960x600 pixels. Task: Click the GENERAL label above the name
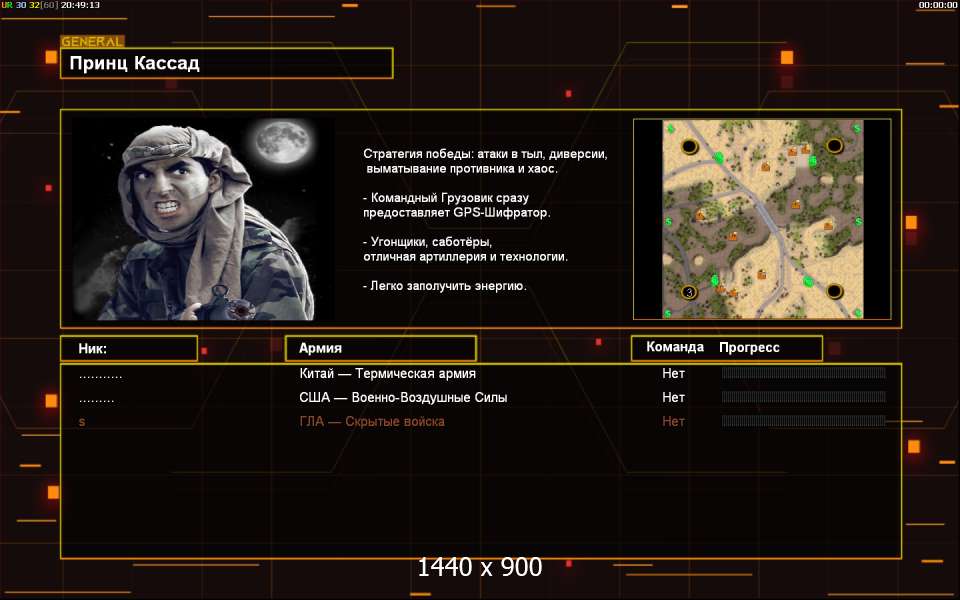(x=92, y=42)
